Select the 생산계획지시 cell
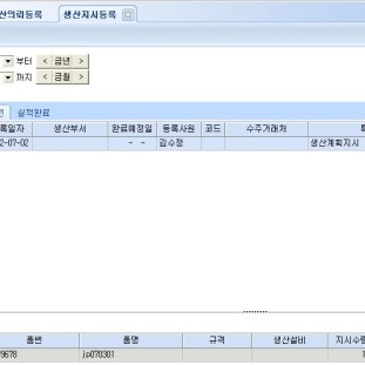This screenshot has height=365, width=365. click(336, 143)
